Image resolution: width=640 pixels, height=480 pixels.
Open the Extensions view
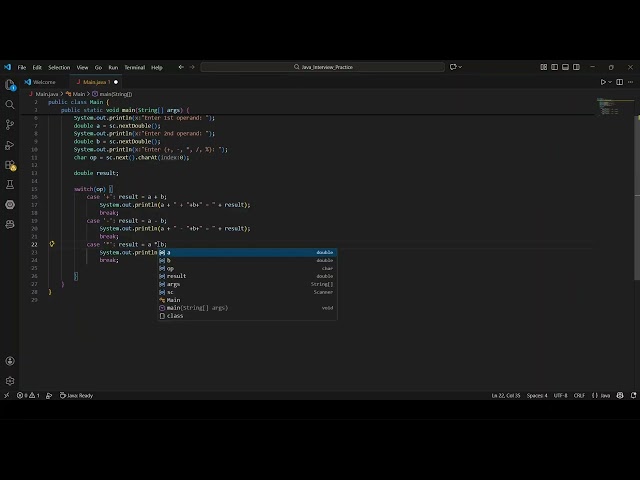[x=10, y=165]
